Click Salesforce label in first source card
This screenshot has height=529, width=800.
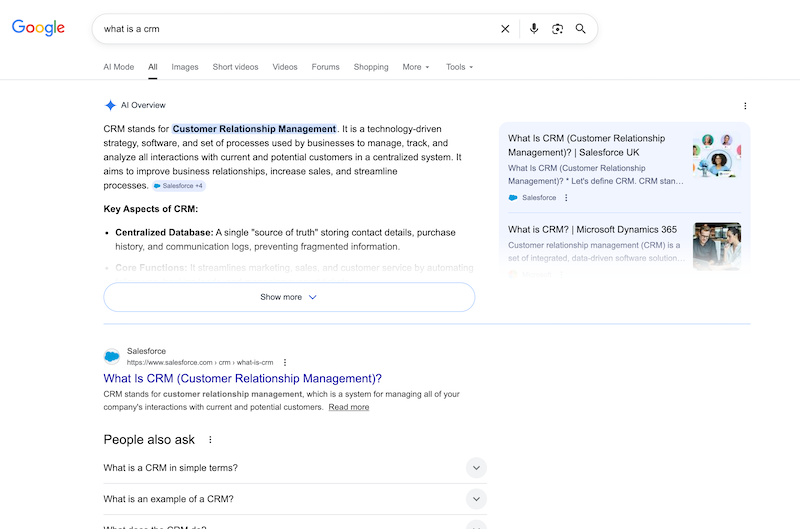pos(539,197)
